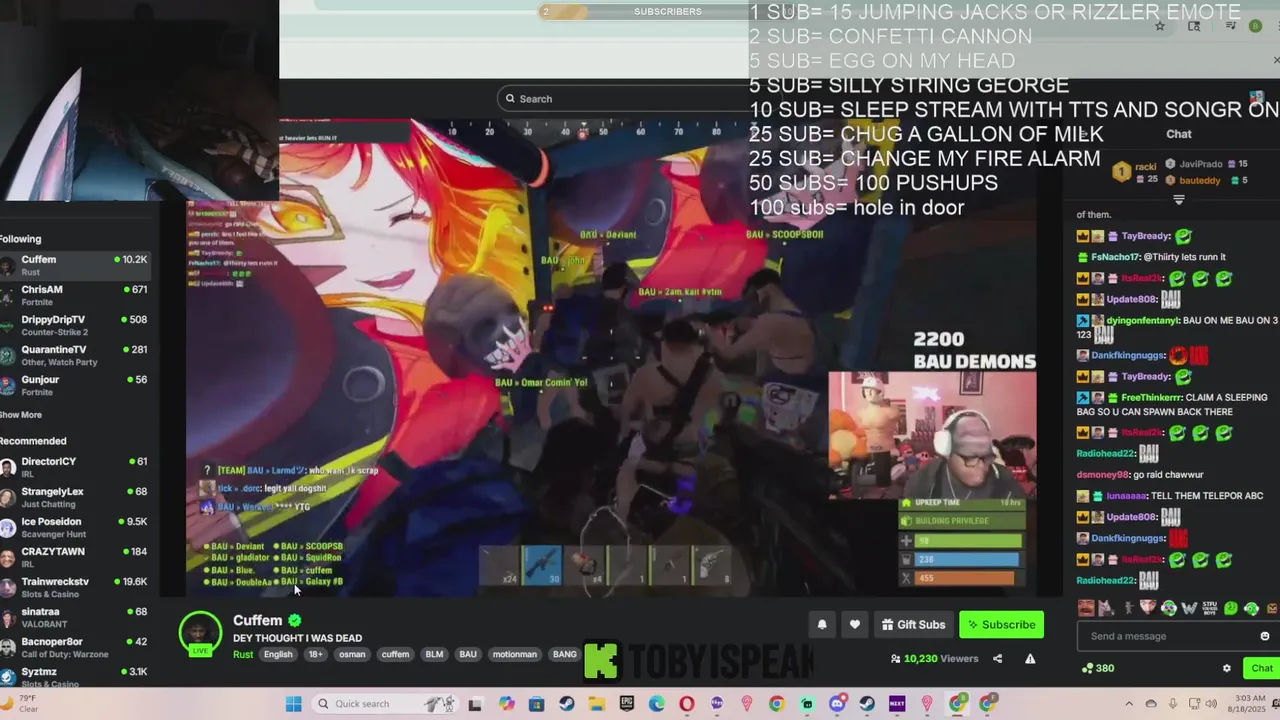Expand the gift leaderboard chevron in chat
1280x720 pixels.
(x=1178, y=200)
